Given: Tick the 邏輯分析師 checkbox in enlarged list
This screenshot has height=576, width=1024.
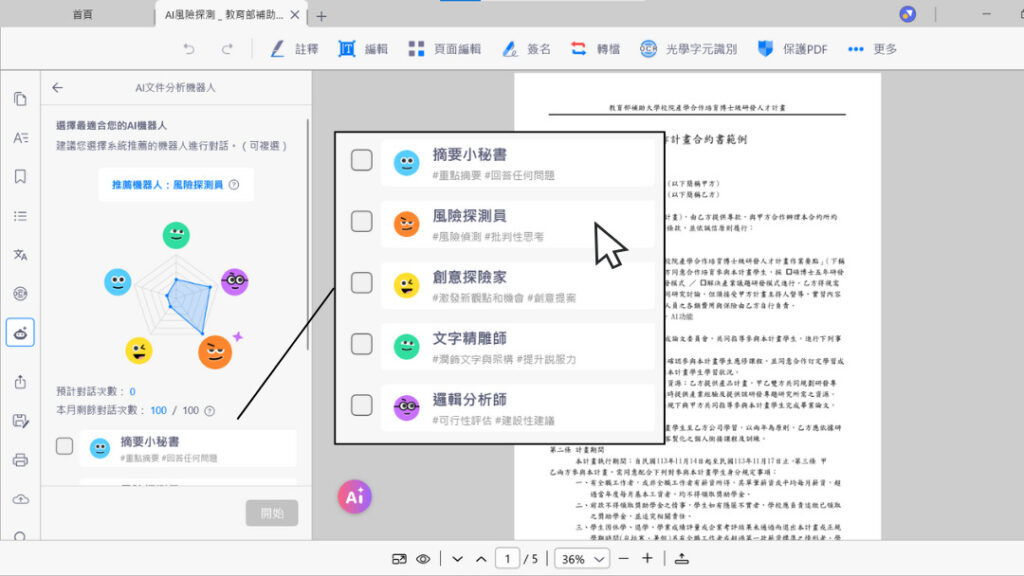Looking at the screenshot, I should coord(362,405).
